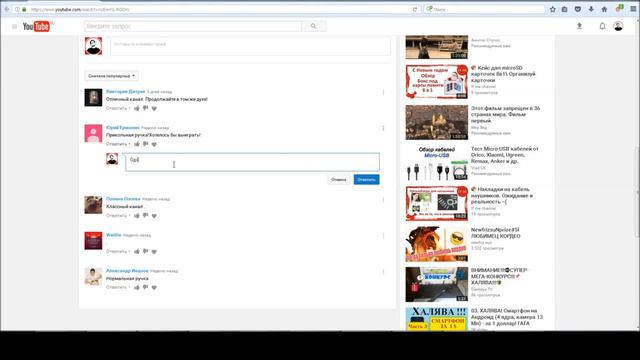Open three-dot menu on WarEte comment
The width and height of the screenshot is (640, 360).
tap(383, 236)
